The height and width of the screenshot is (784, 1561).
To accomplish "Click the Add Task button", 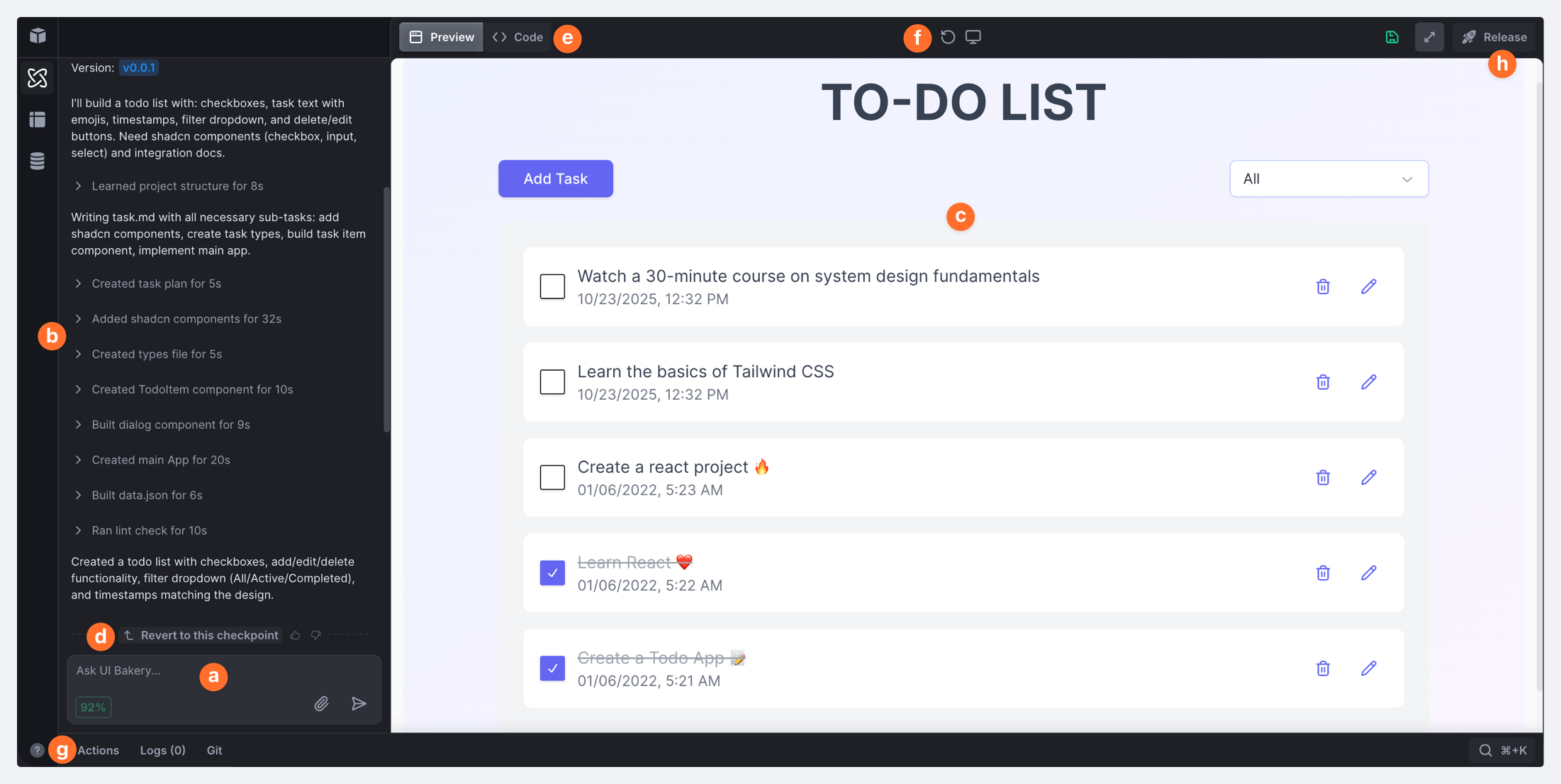I will pos(555,179).
